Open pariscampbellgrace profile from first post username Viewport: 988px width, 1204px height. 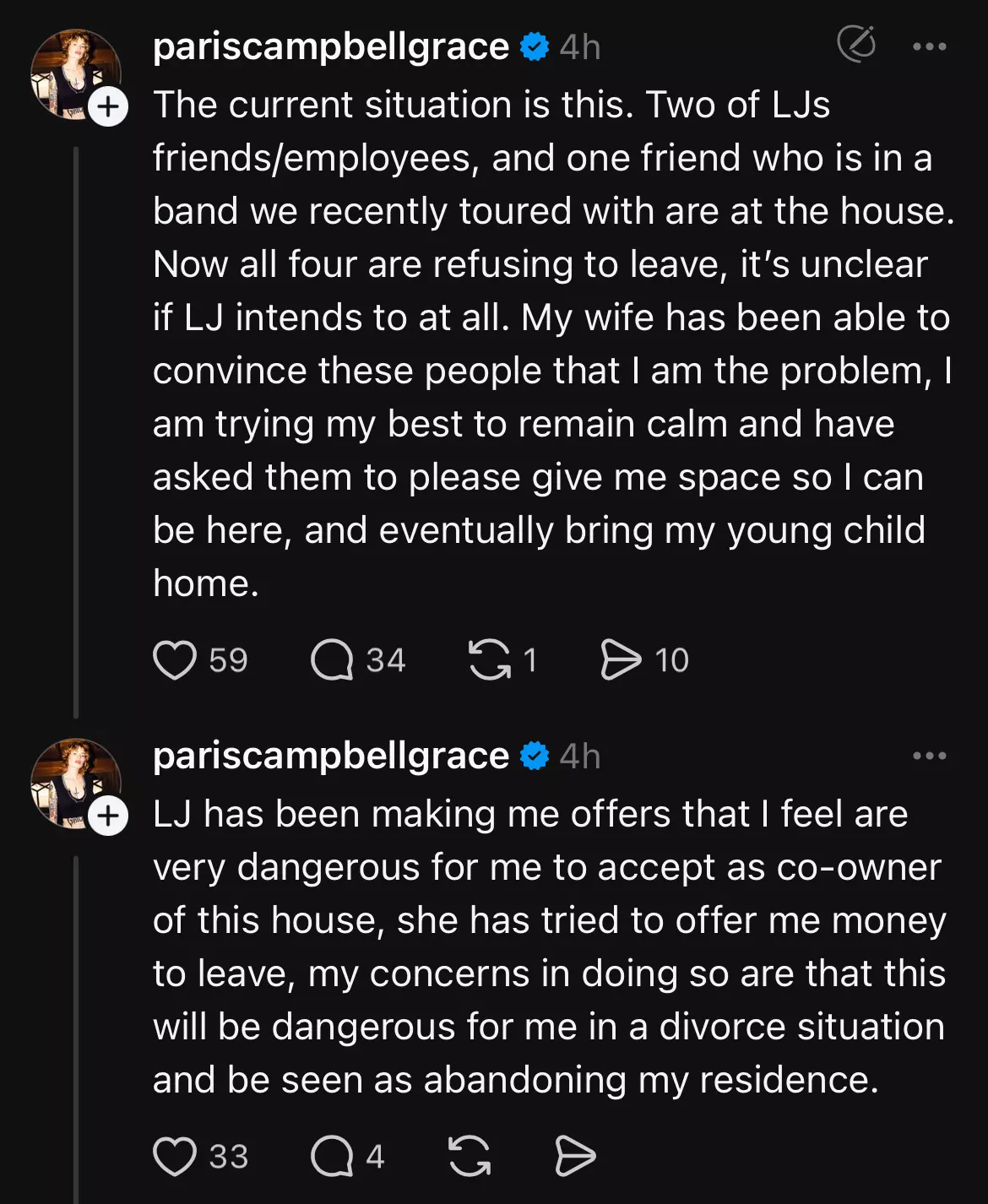(x=331, y=46)
